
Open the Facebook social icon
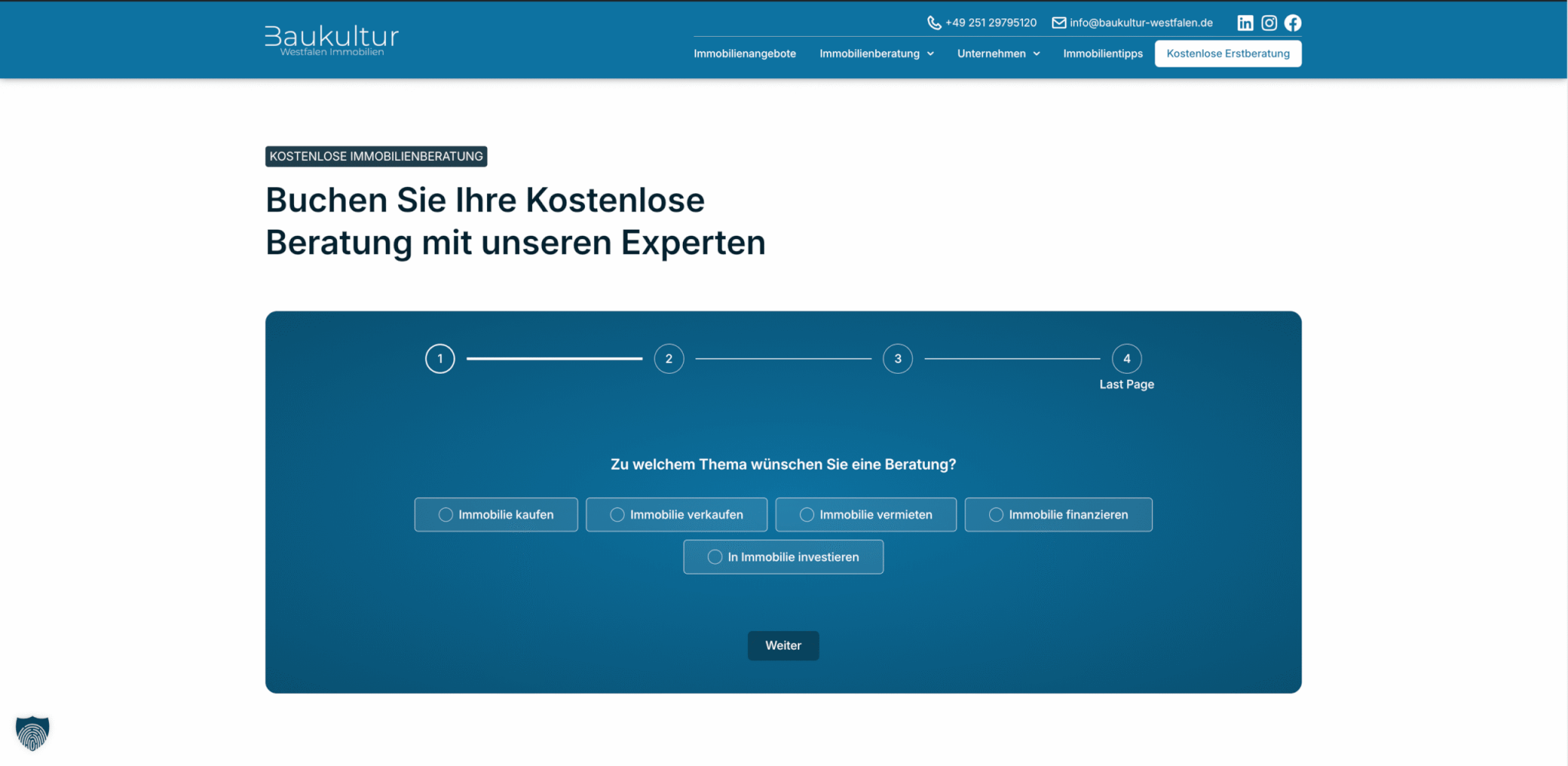click(1292, 23)
